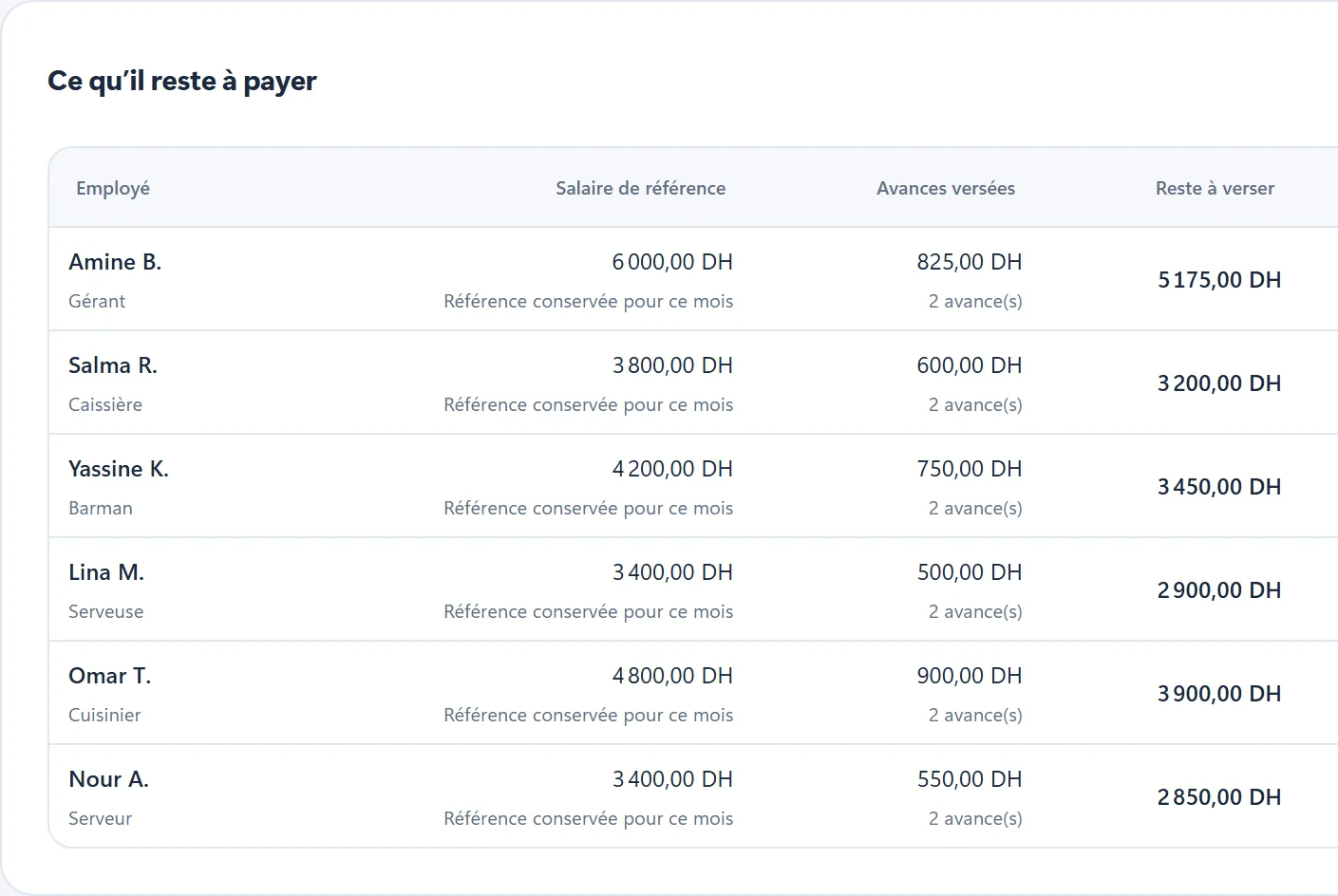
Task: Click the 'Ce qu'il reste à payer' heading
Action: (x=182, y=82)
